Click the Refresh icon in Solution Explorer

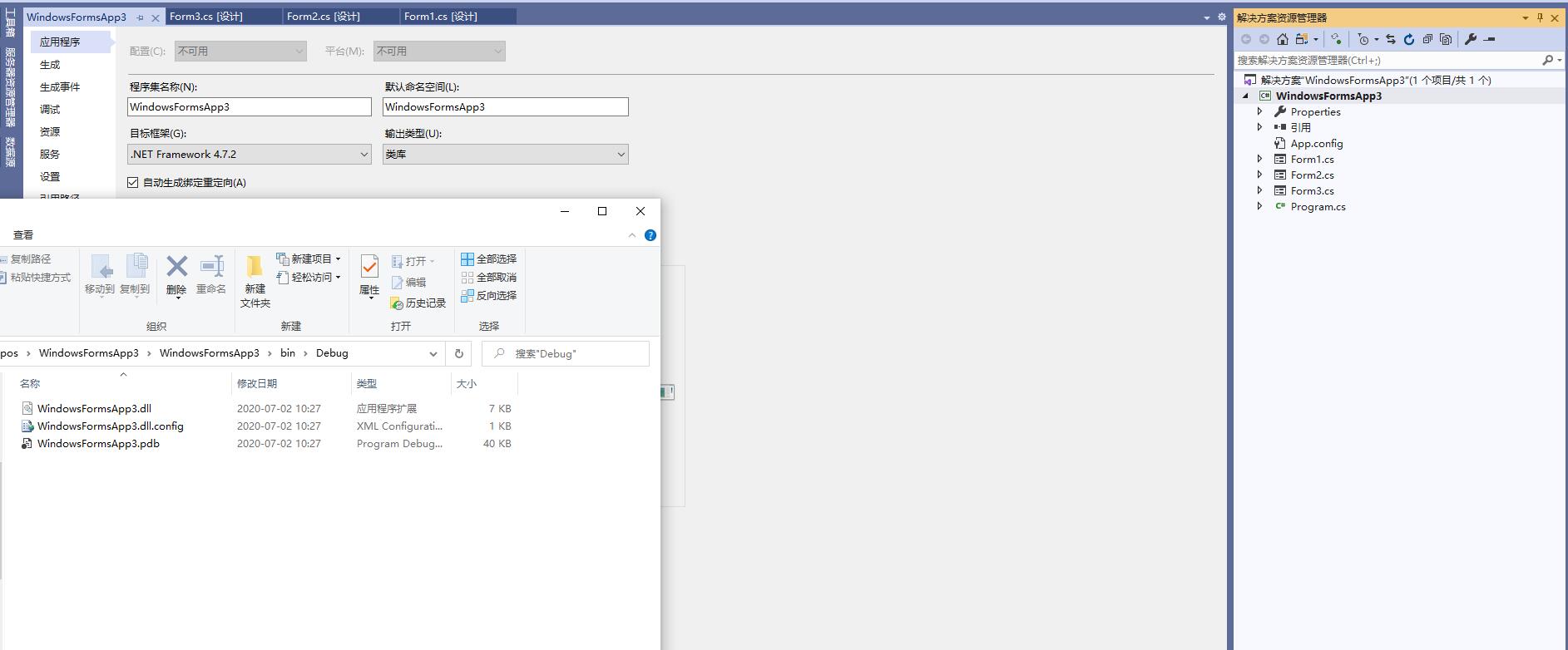pos(1409,39)
